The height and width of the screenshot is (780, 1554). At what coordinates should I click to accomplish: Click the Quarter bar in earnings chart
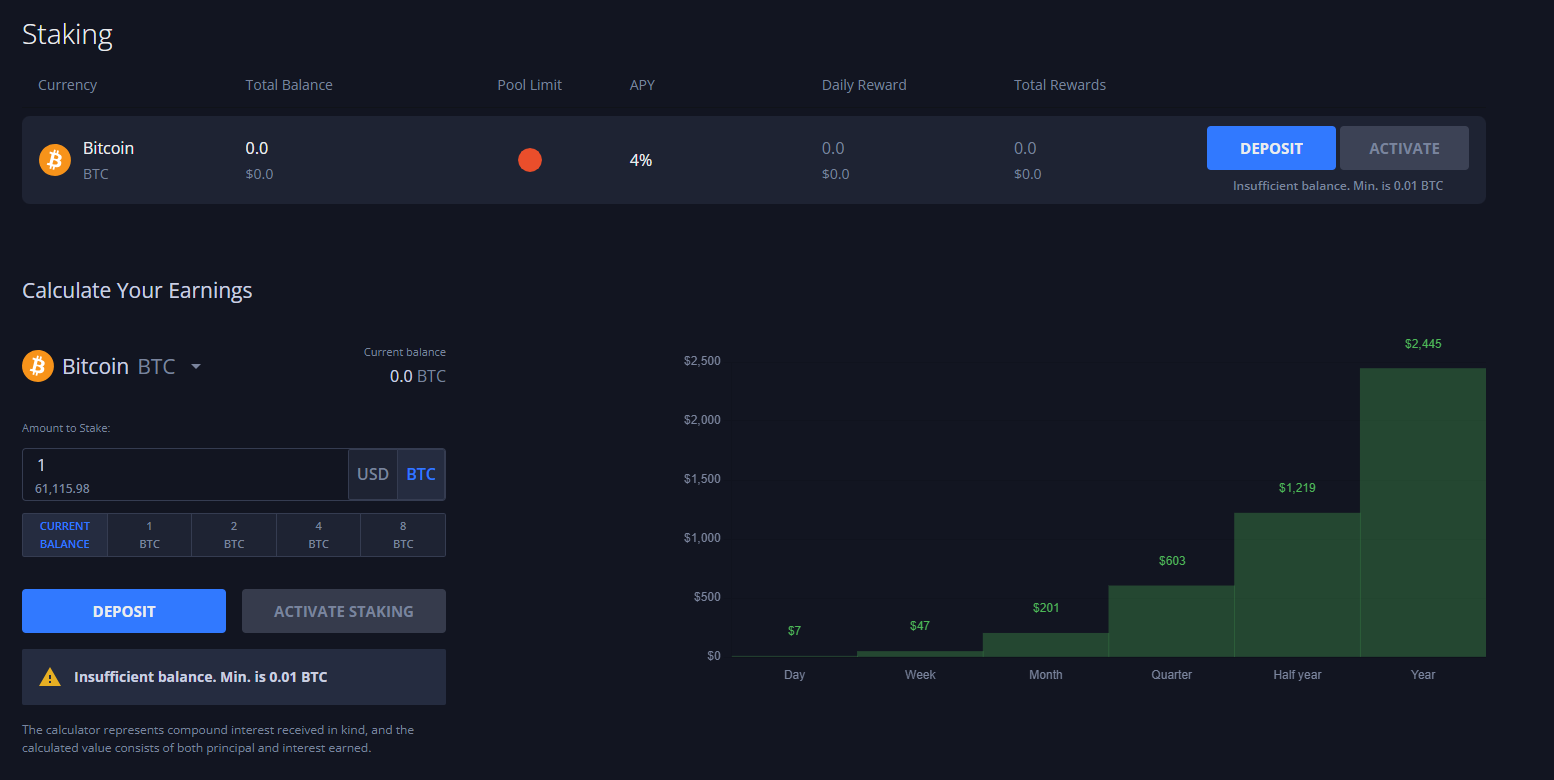pyautogui.click(x=1171, y=621)
